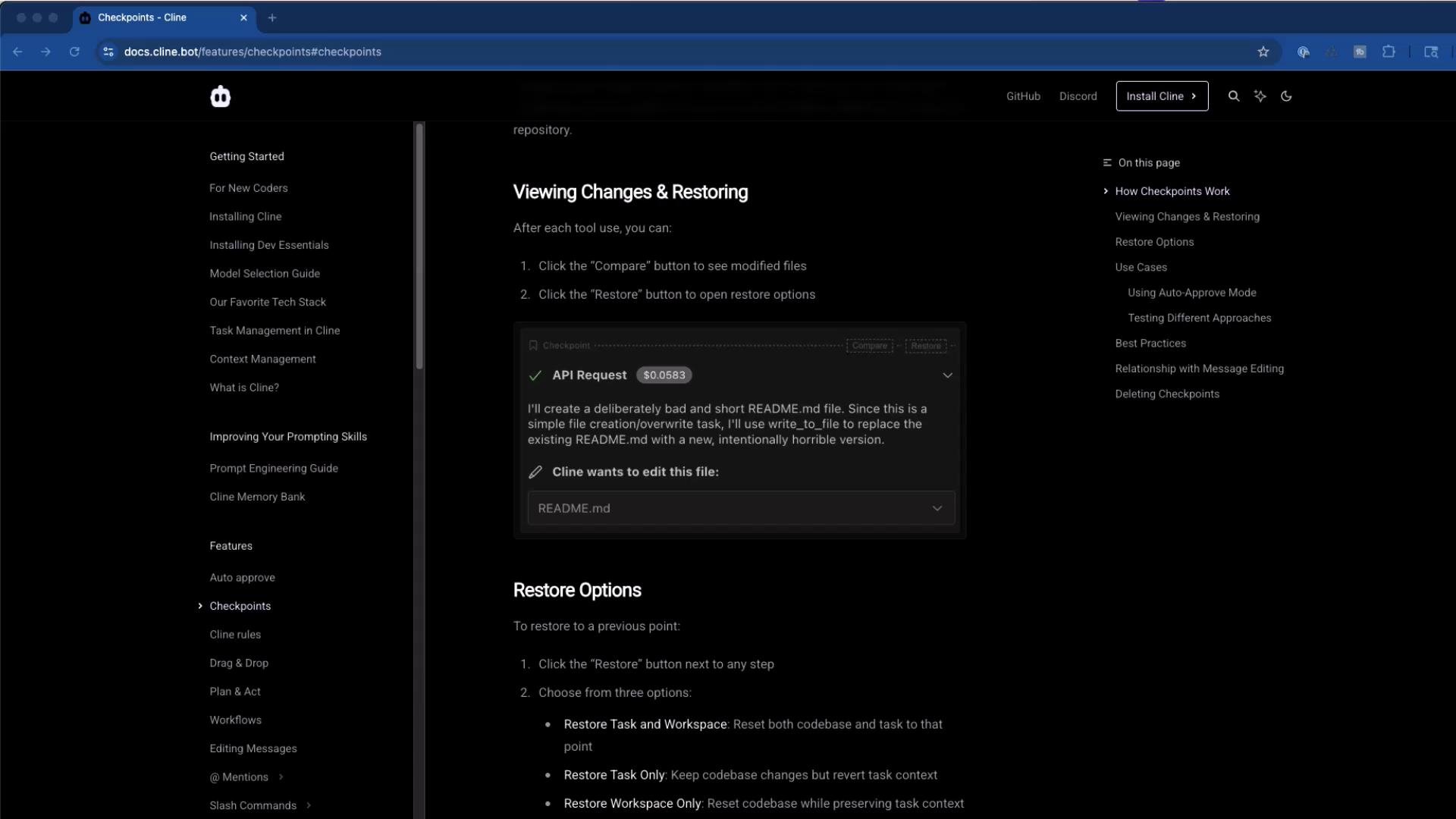Open Auto approve page
The width and height of the screenshot is (1456, 819).
tap(242, 578)
